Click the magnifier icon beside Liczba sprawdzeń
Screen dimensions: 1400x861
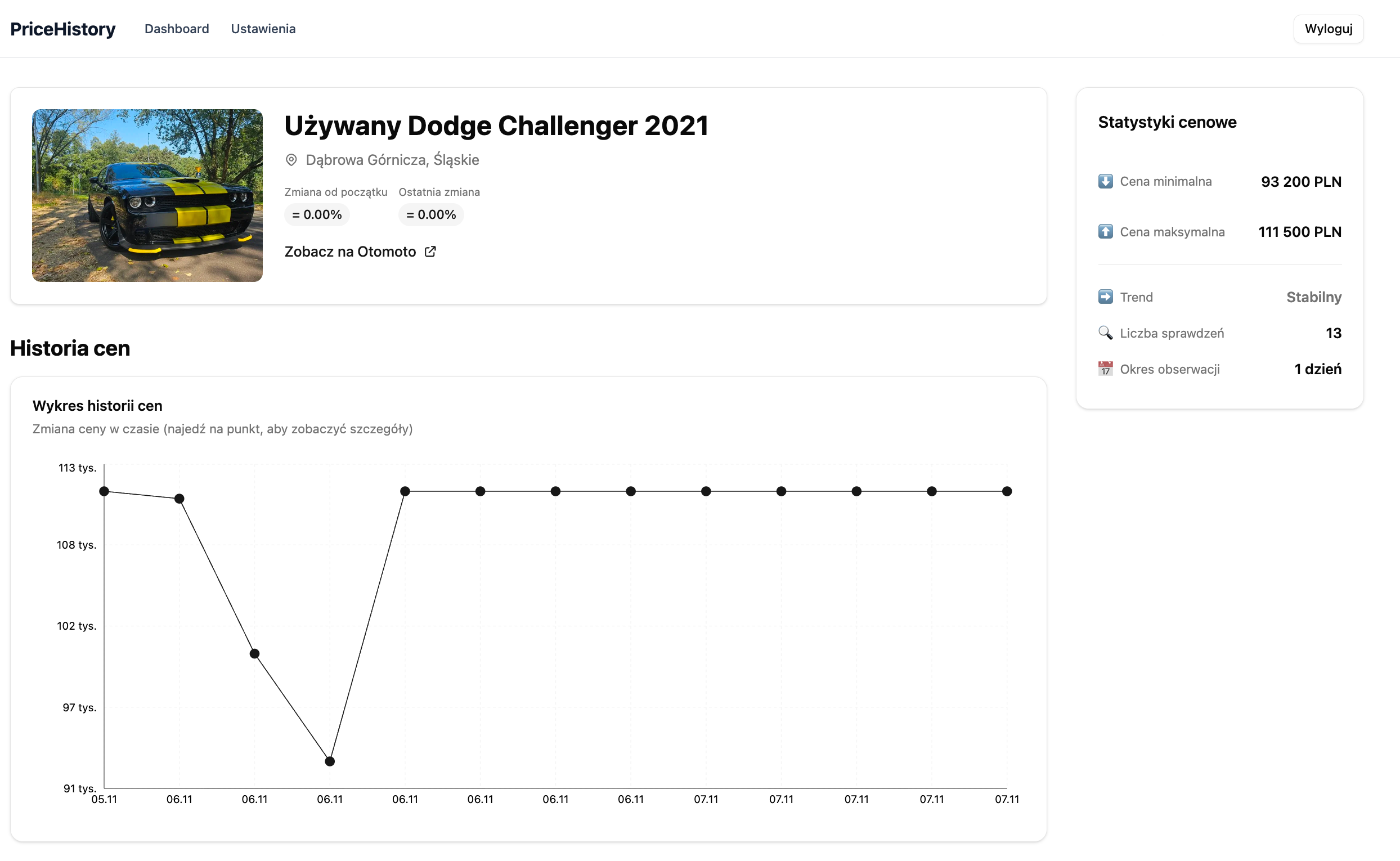[1105, 333]
